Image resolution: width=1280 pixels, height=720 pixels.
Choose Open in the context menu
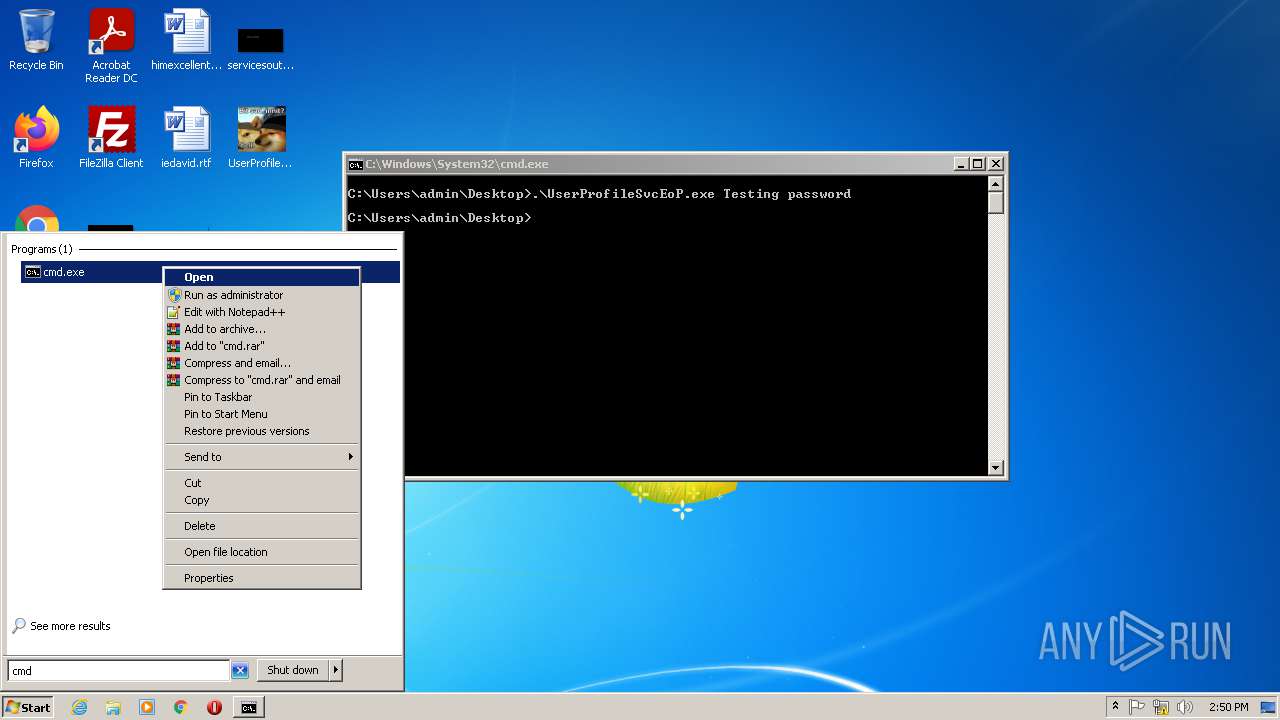tap(262, 277)
